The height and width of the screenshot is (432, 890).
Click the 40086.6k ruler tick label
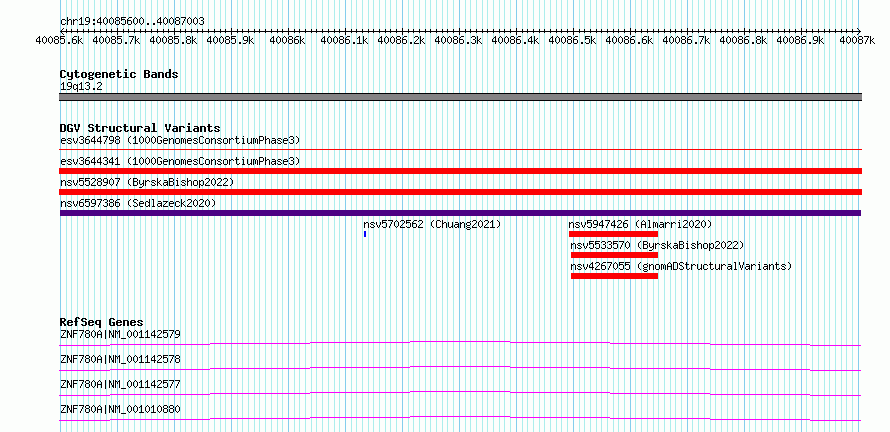(629, 40)
